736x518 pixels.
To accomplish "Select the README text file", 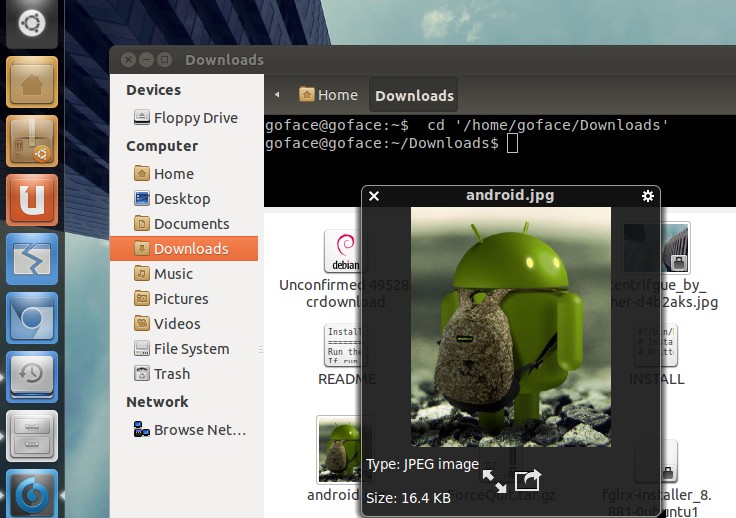I will pos(346,355).
